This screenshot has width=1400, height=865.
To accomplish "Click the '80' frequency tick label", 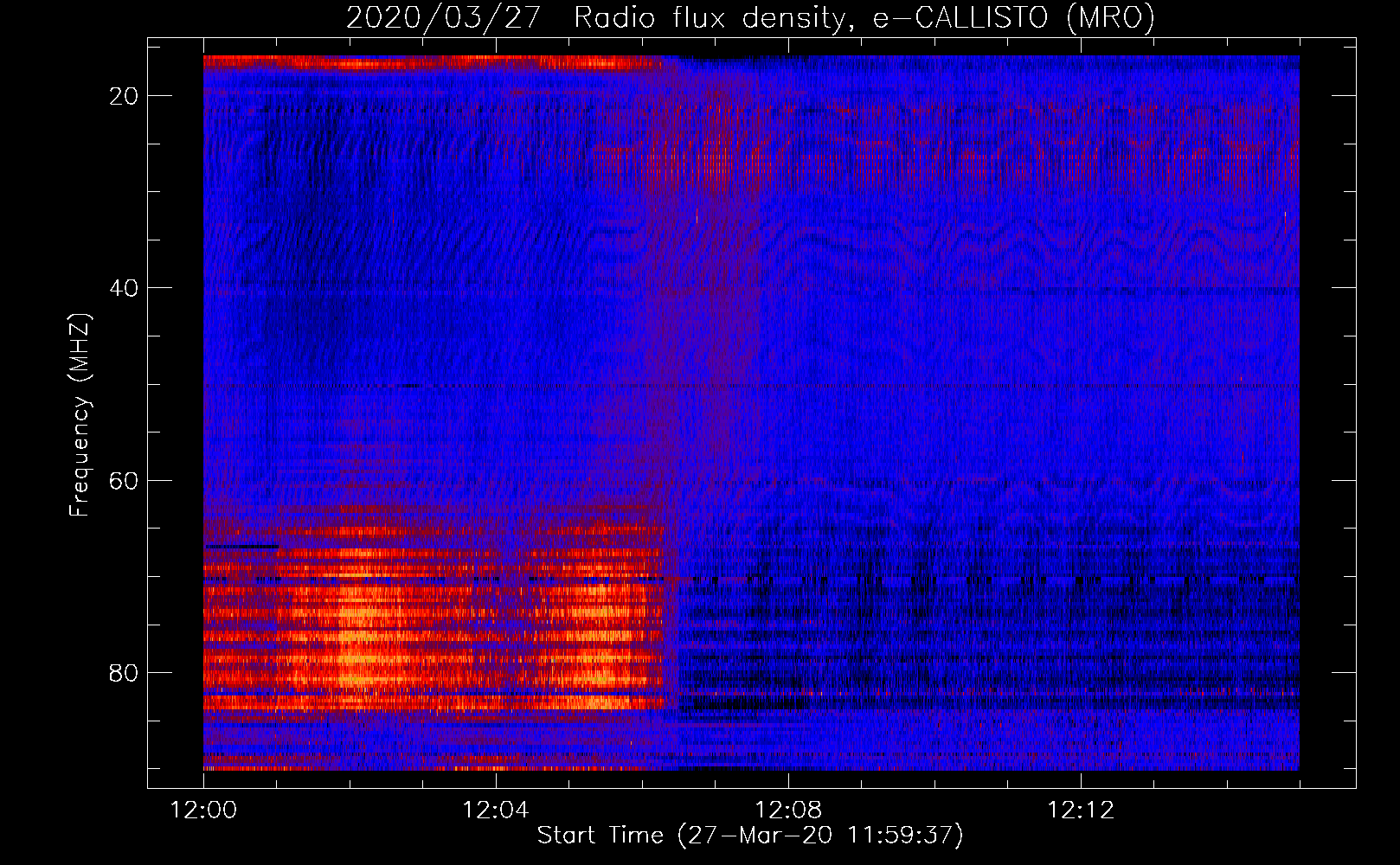I will pyautogui.click(x=125, y=673).
